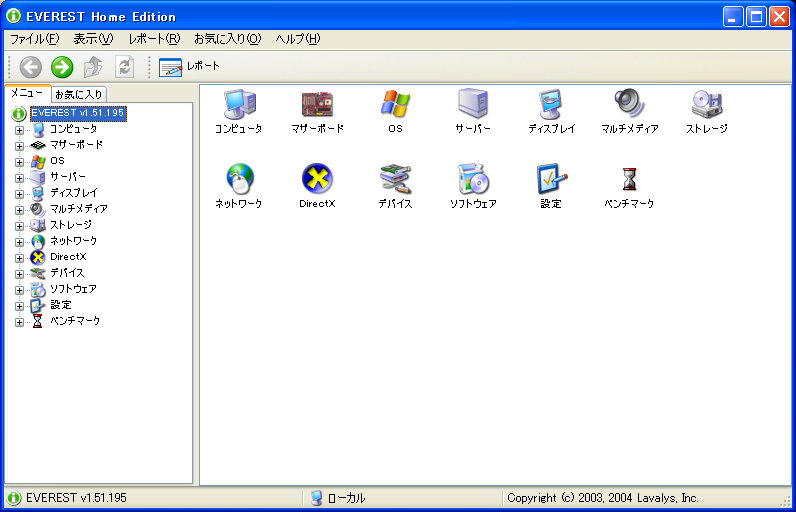Click the back arrow toolbar button
The height and width of the screenshot is (512, 796).
(x=31, y=67)
